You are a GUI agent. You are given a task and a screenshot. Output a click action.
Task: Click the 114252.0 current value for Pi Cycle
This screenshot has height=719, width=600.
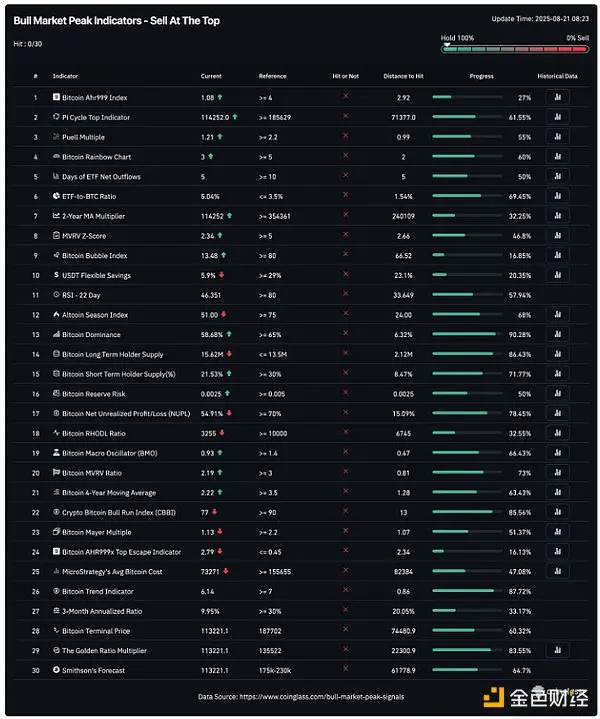[x=215, y=117]
